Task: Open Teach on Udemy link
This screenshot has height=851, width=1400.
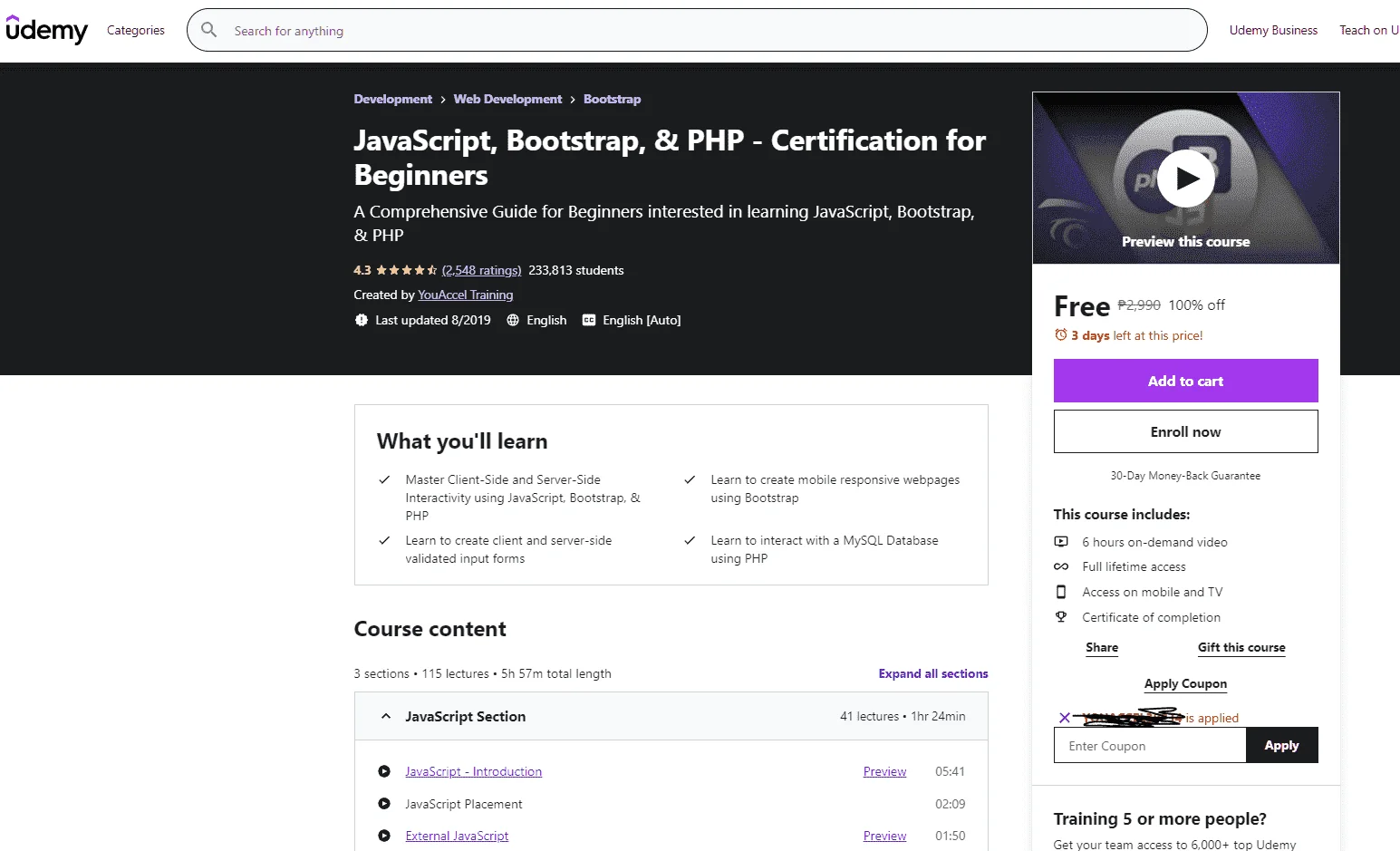Action: 1369,30
